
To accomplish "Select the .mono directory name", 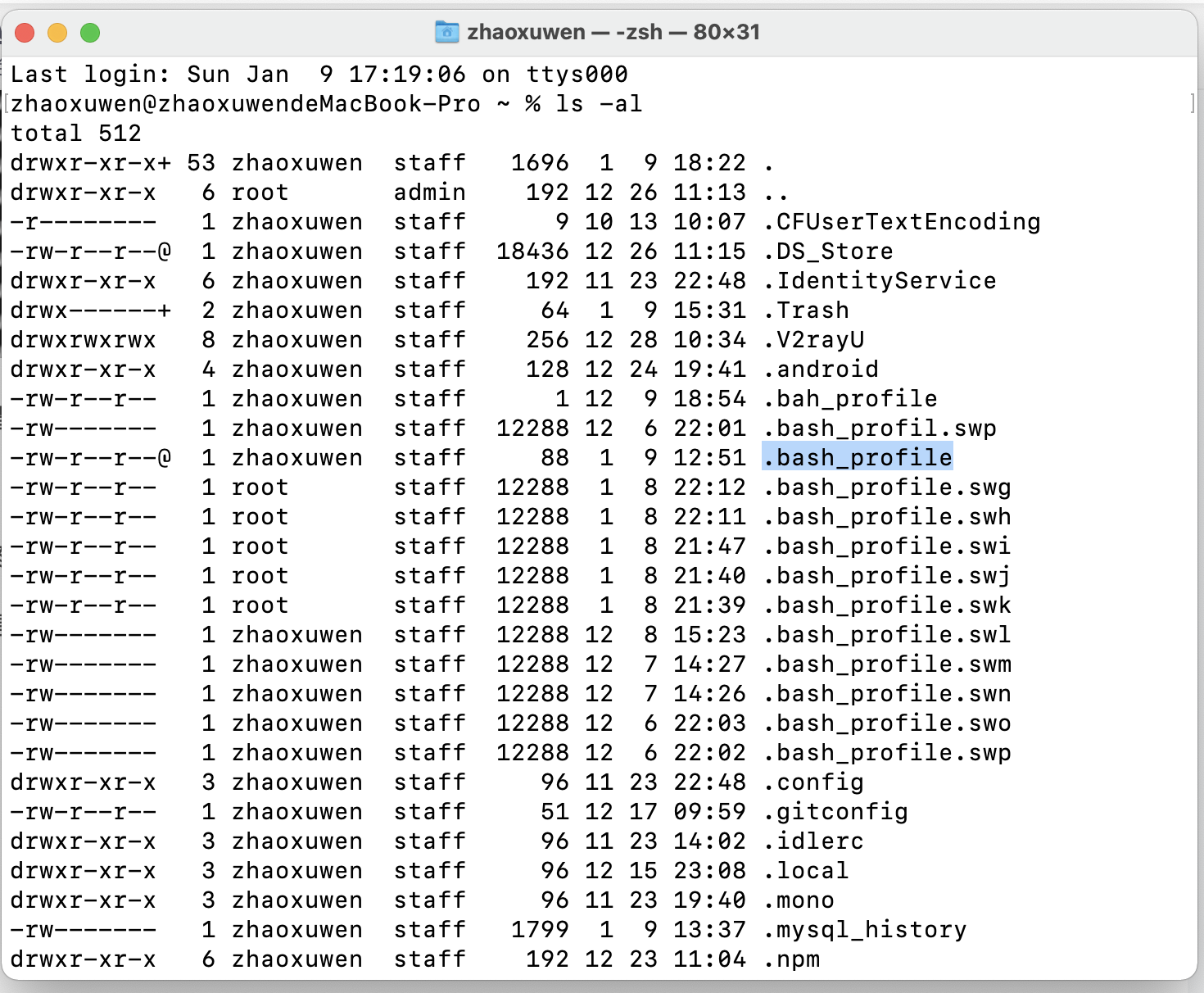I will tap(799, 900).
